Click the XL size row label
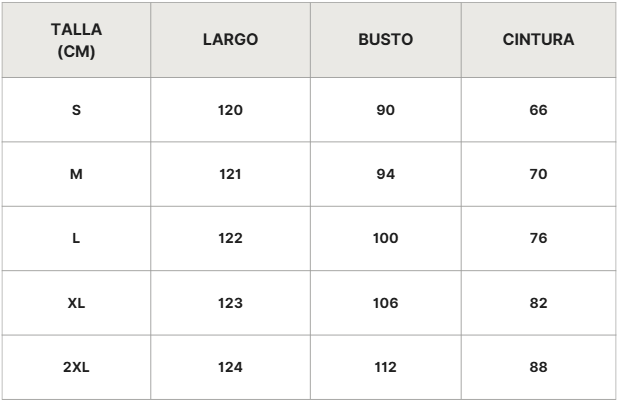The width and height of the screenshot is (617, 402). click(76, 303)
